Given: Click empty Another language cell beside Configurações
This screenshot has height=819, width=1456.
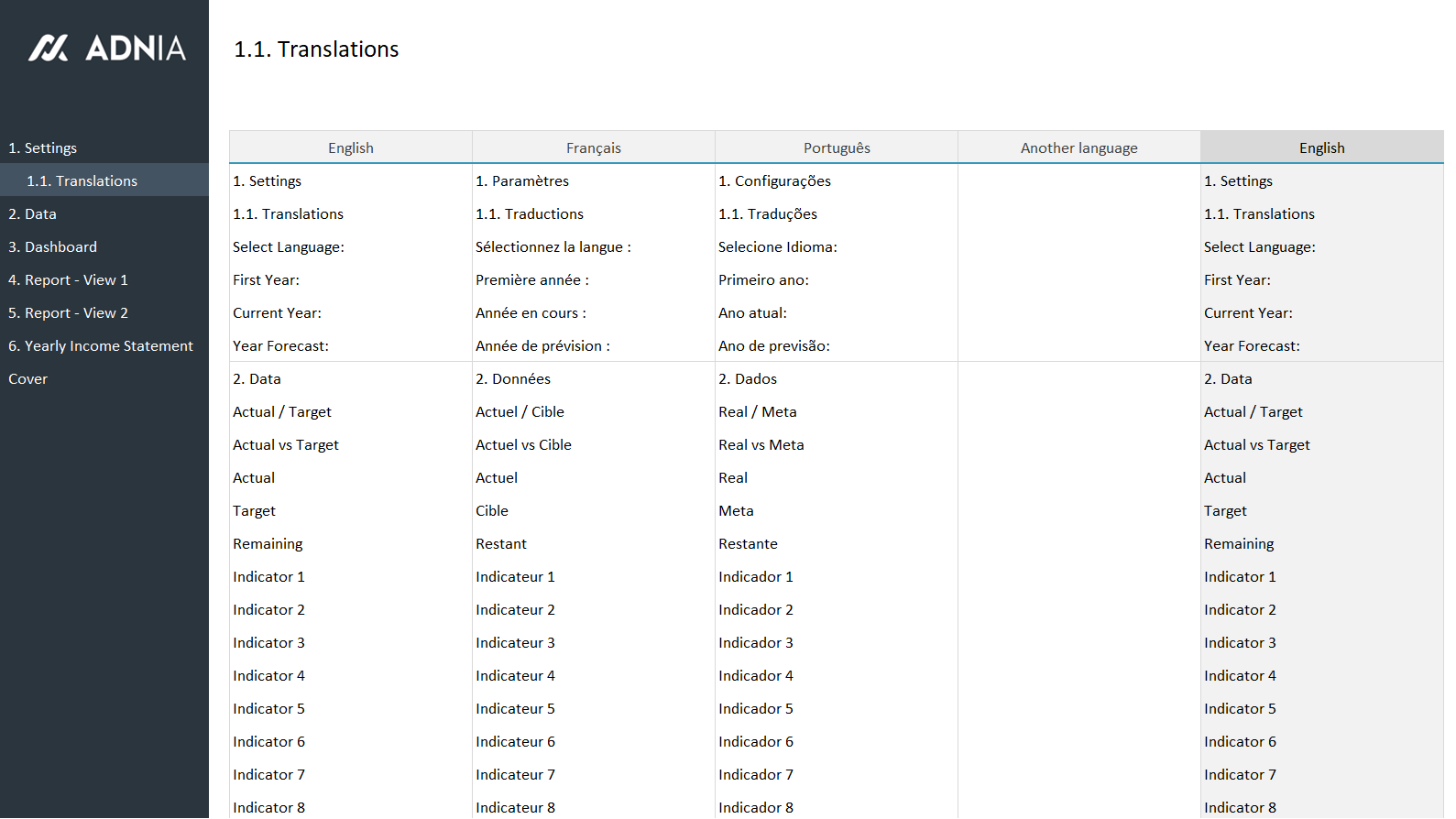Looking at the screenshot, I should 1078,181.
